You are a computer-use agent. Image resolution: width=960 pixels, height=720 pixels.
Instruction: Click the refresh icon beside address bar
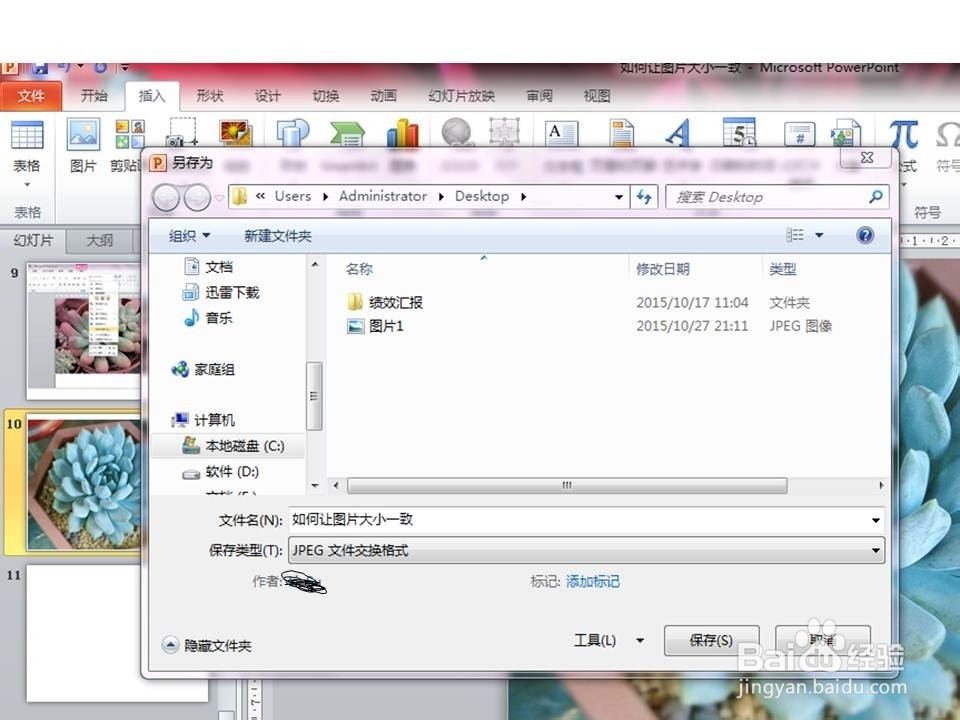pos(643,197)
